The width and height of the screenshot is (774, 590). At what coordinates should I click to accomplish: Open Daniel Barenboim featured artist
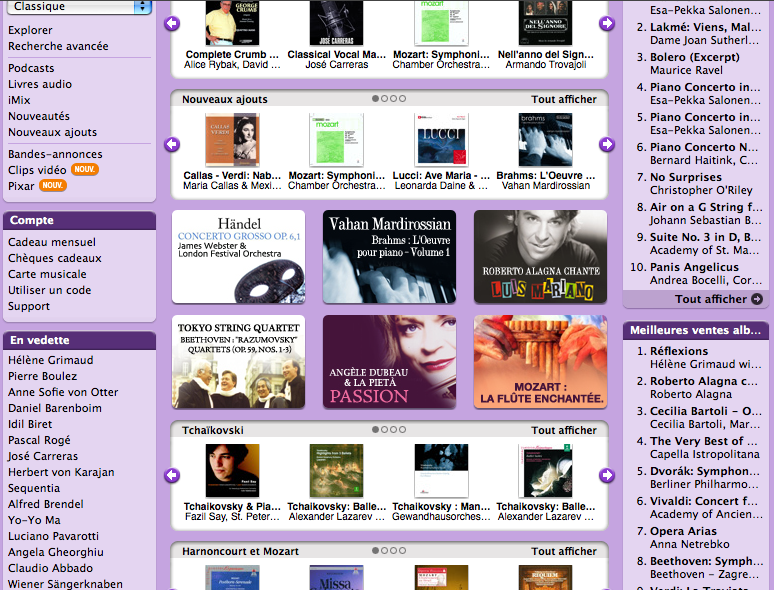point(55,408)
